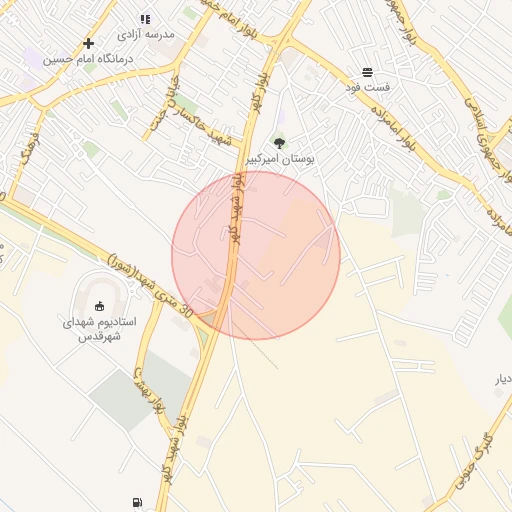This screenshot has width=512, height=512.
Task: Select the بوستان امیرکبیر park label
Action: (280, 159)
